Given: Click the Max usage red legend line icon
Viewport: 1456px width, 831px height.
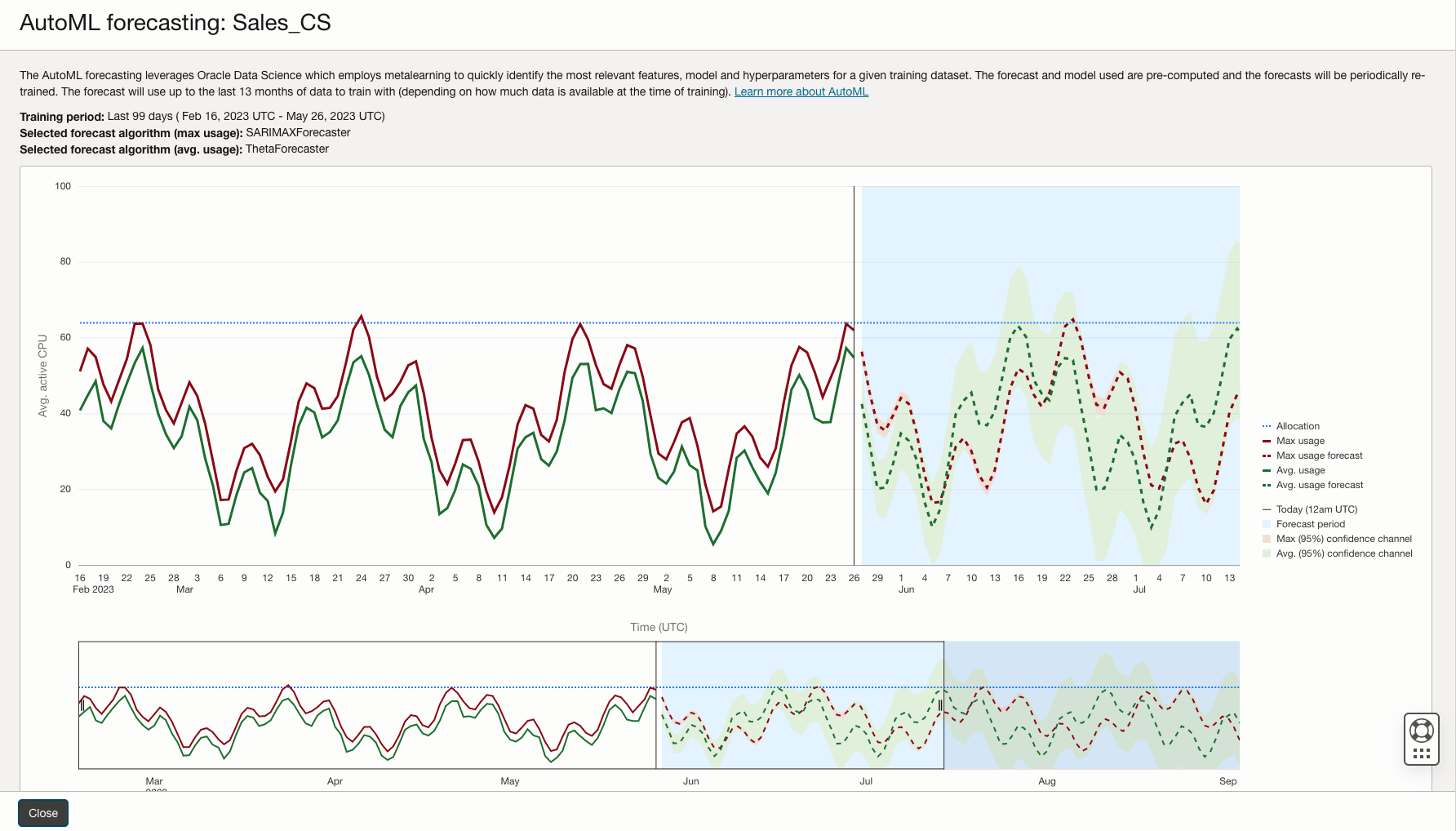Looking at the screenshot, I should click(x=1267, y=441).
